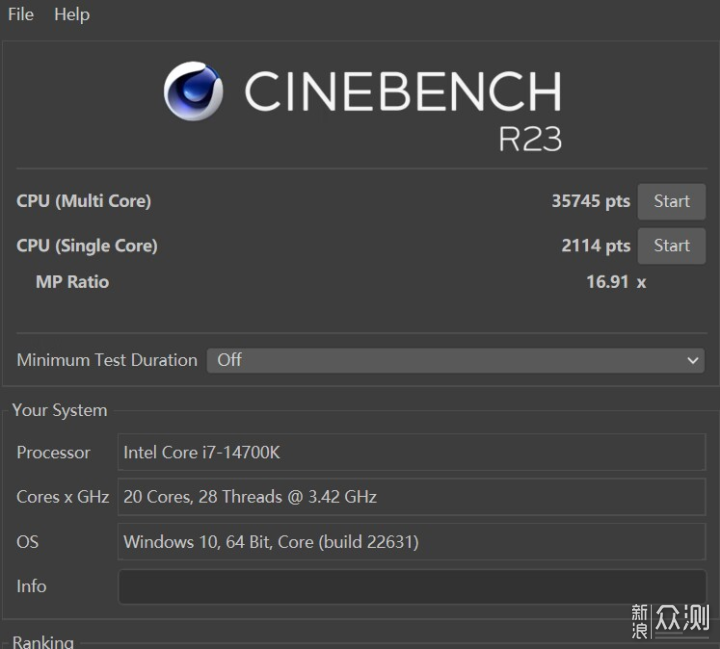
Task: Open the Help menu
Action: point(72,15)
